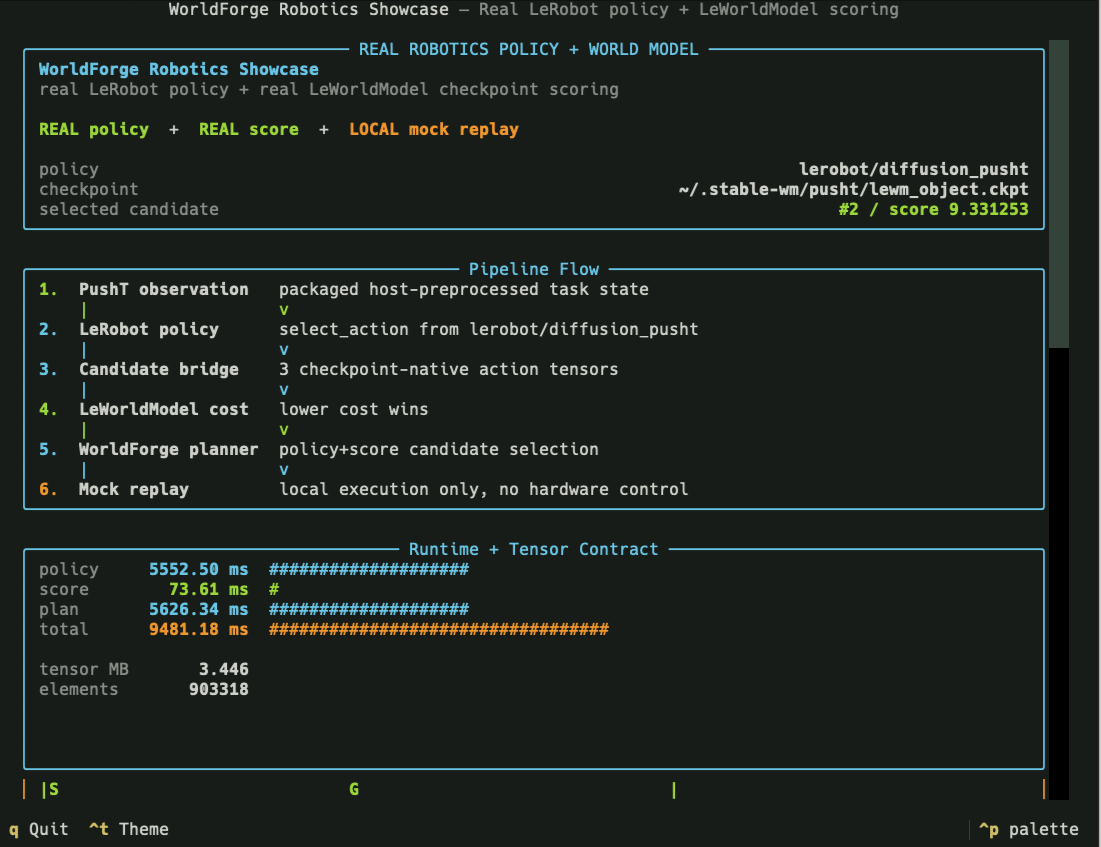Viewport: 1101px width, 847px height.
Task: Click 'packaged host-preprocessed task state' description
Action: point(463,289)
